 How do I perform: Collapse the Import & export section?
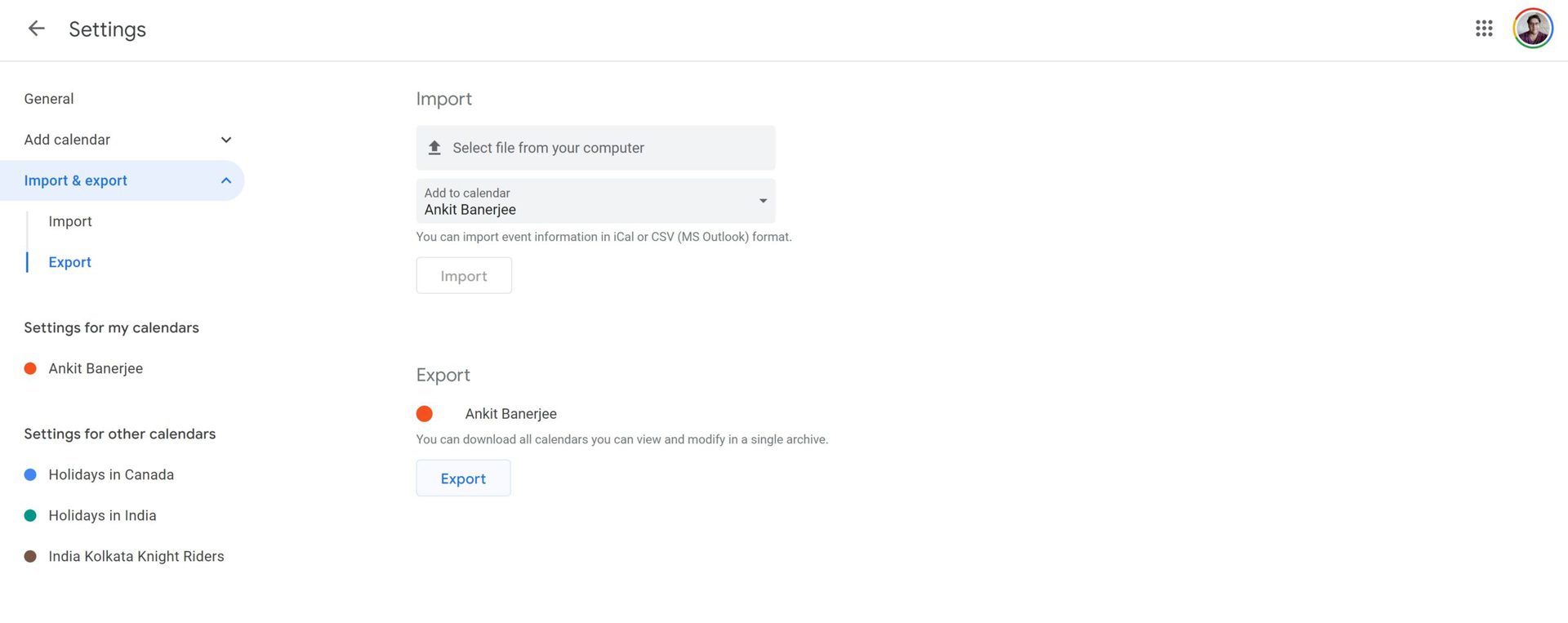click(226, 180)
